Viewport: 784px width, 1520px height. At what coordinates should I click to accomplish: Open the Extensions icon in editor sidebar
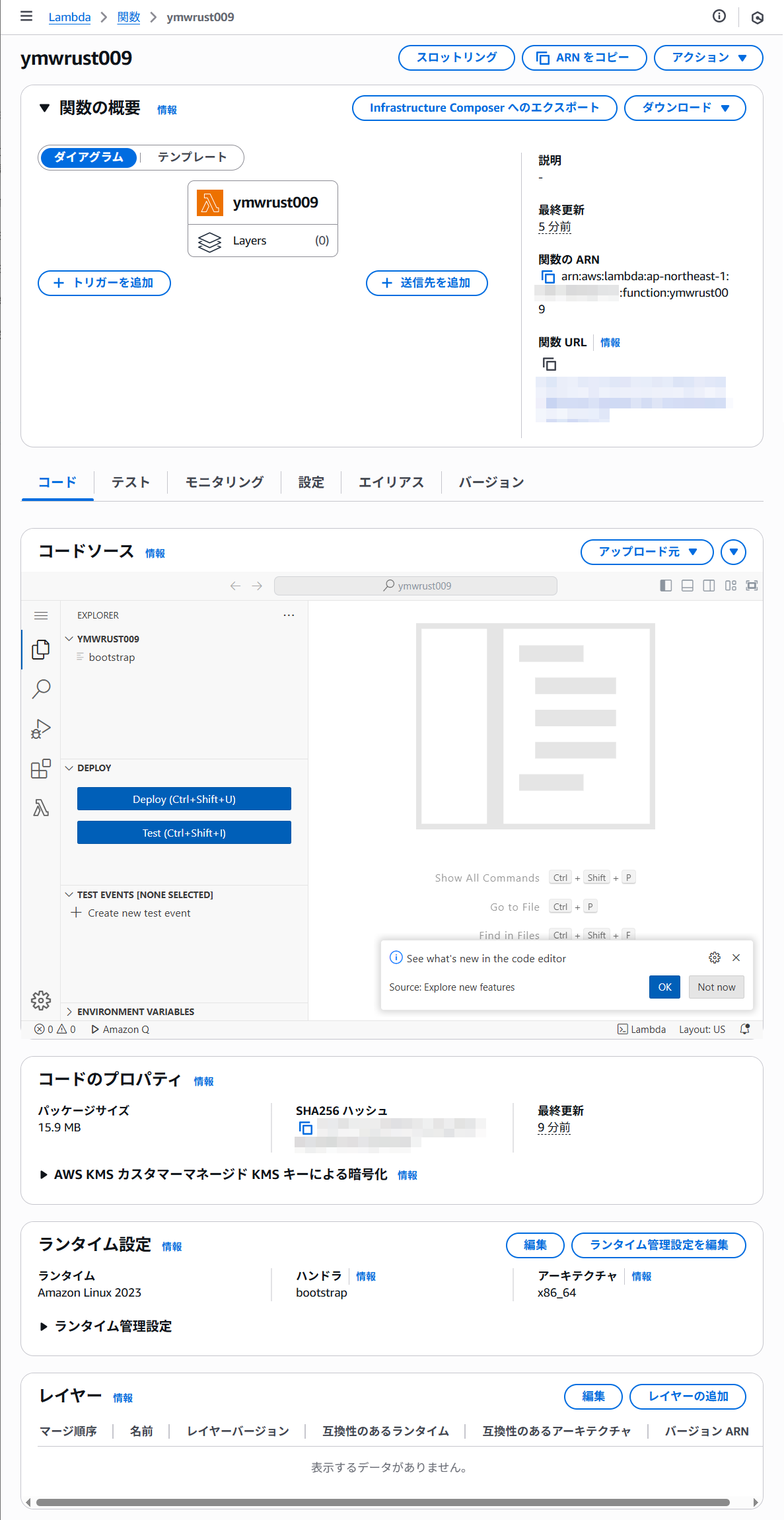[x=41, y=769]
